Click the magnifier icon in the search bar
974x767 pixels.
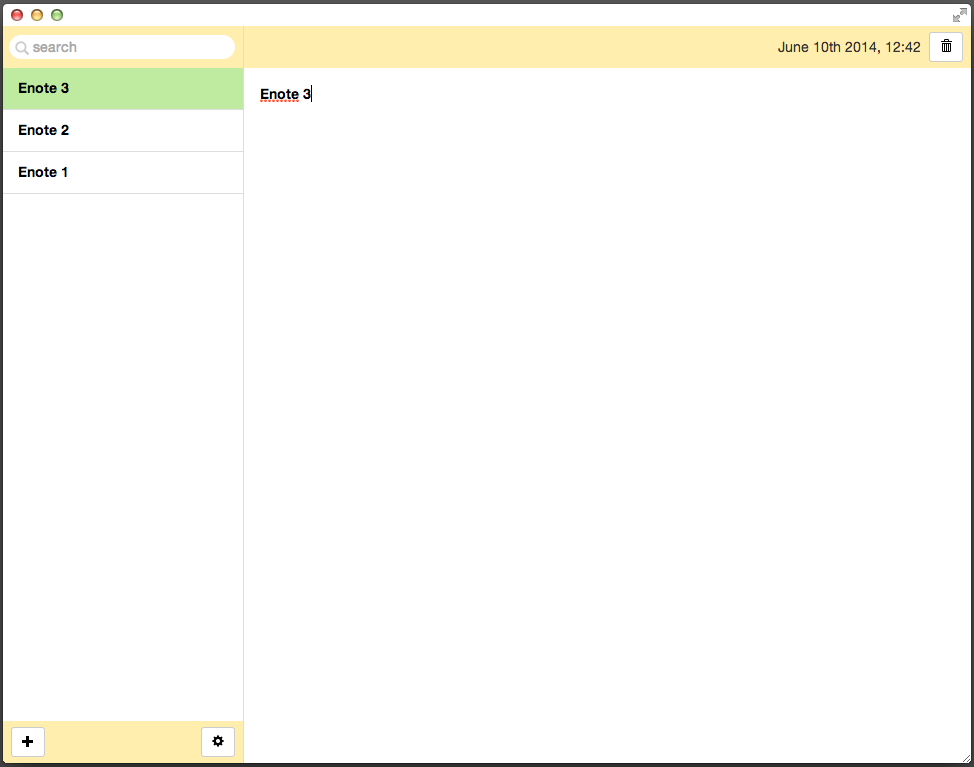click(21, 47)
